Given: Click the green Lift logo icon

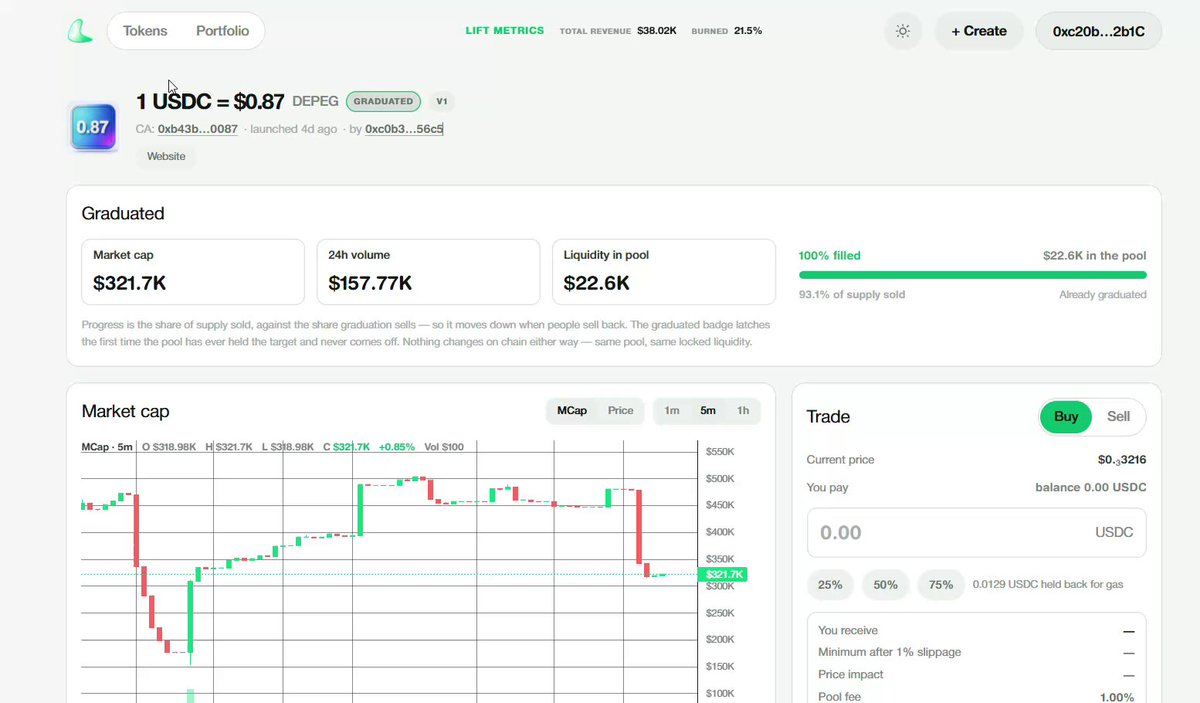Looking at the screenshot, I should [x=80, y=31].
